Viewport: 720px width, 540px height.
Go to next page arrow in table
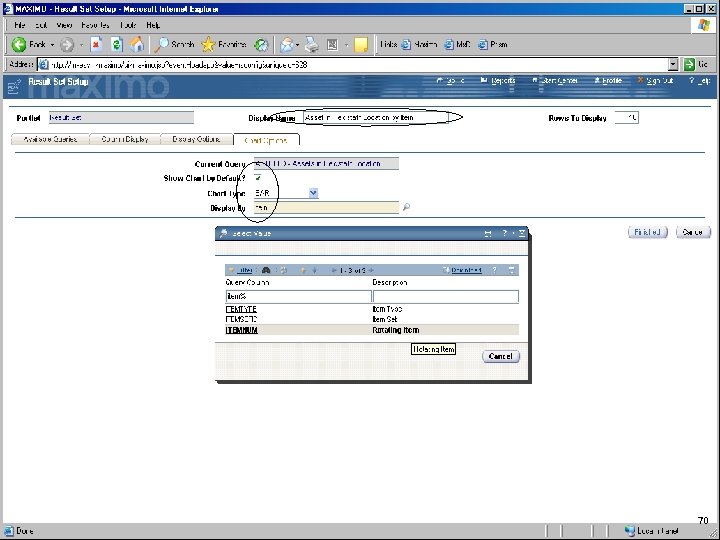pyautogui.click(x=371, y=270)
